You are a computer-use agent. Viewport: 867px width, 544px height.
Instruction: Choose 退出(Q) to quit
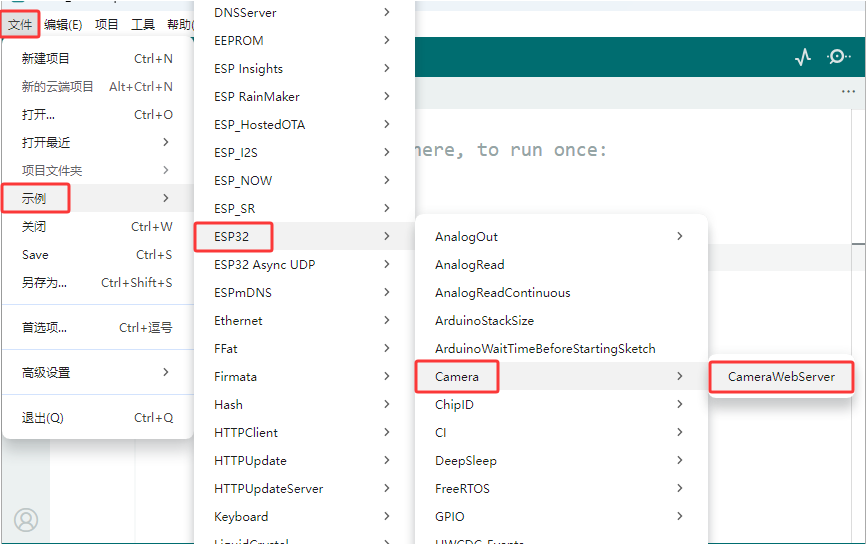[97, 417]
